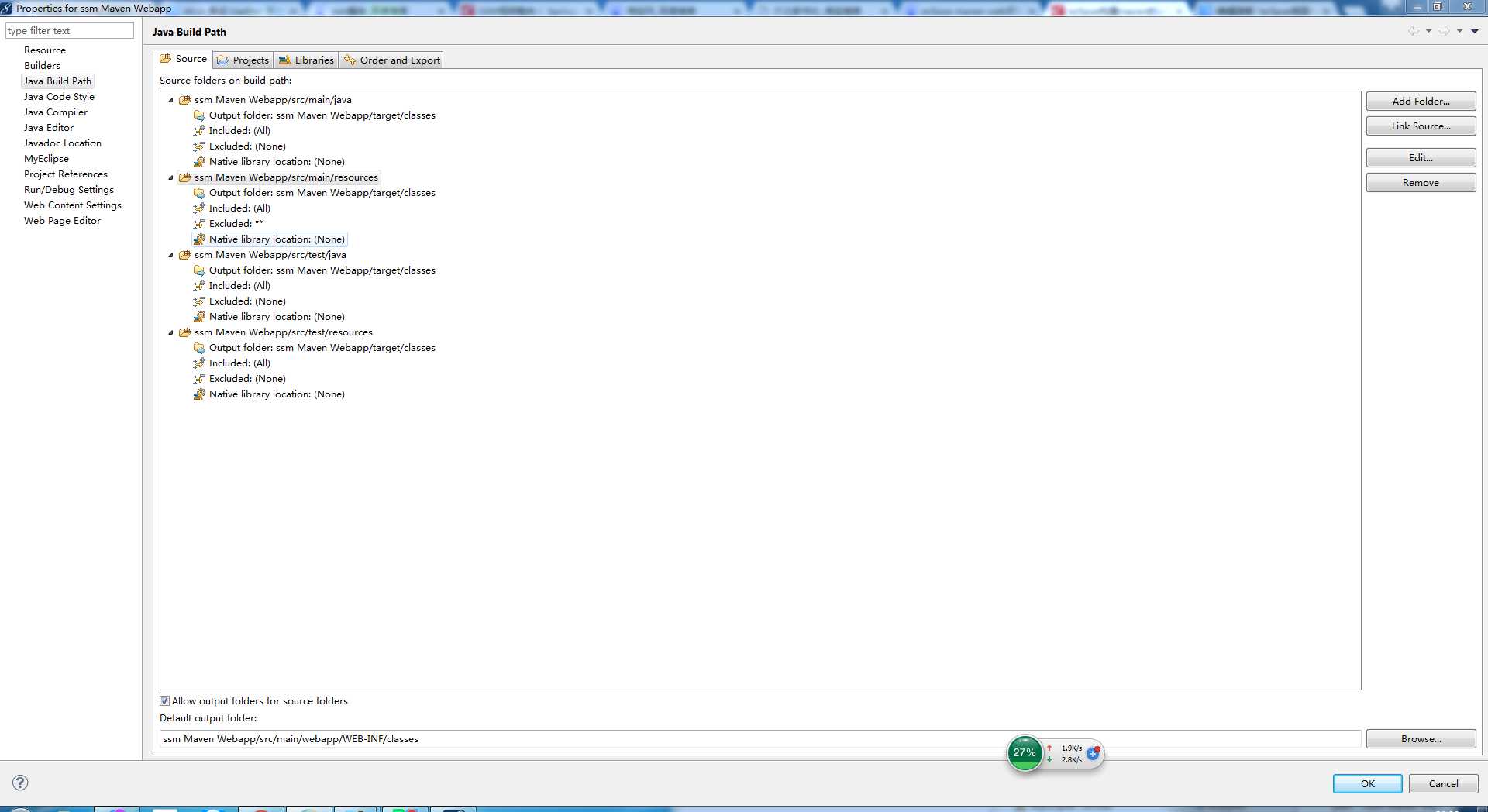The width and height of the screenshot is (1488, 812).
Task: Click the Excluded icon under src/test/resources
Action: [199, 379]
